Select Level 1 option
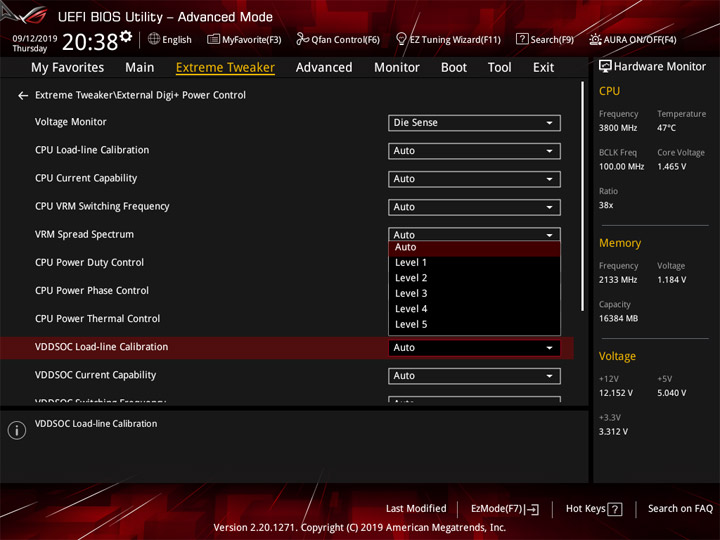 pyautogui.click(x=474, y=263)
